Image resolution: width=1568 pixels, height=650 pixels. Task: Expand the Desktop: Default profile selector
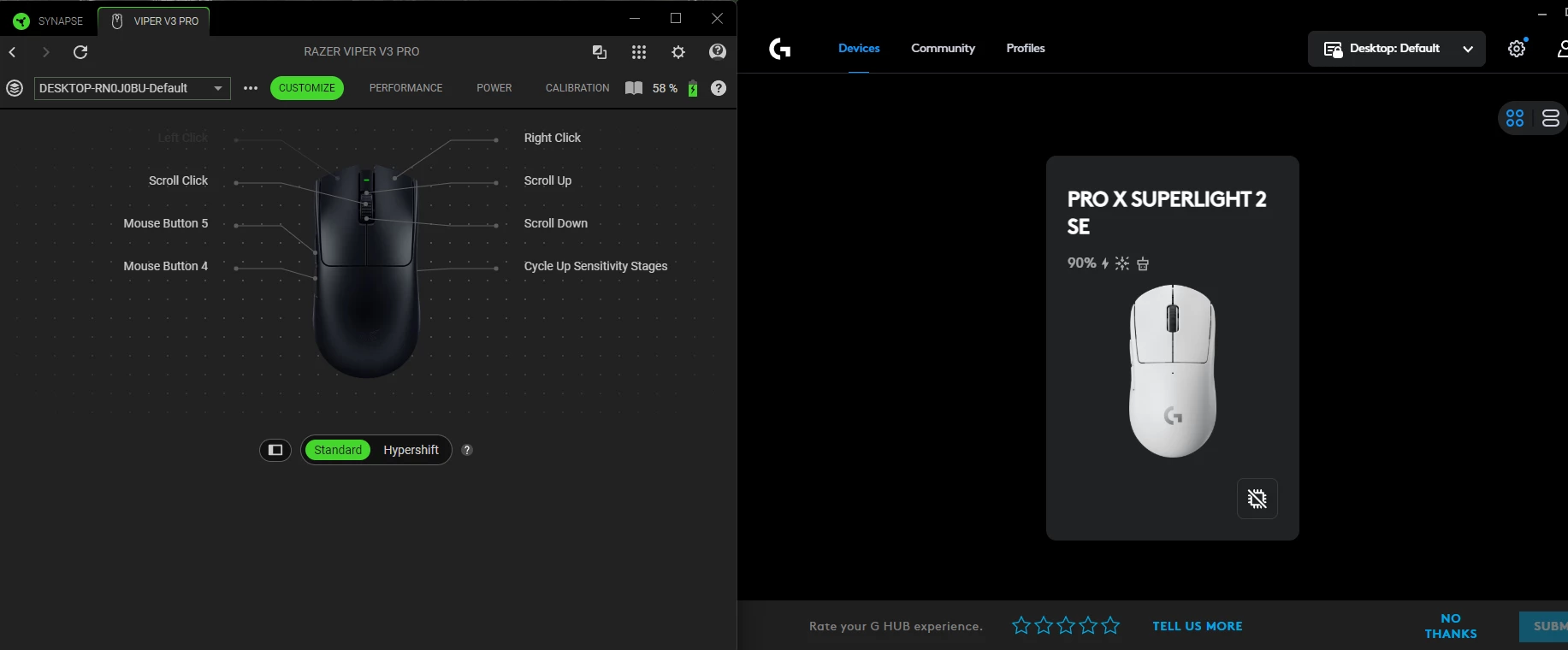pos(1397,49)
